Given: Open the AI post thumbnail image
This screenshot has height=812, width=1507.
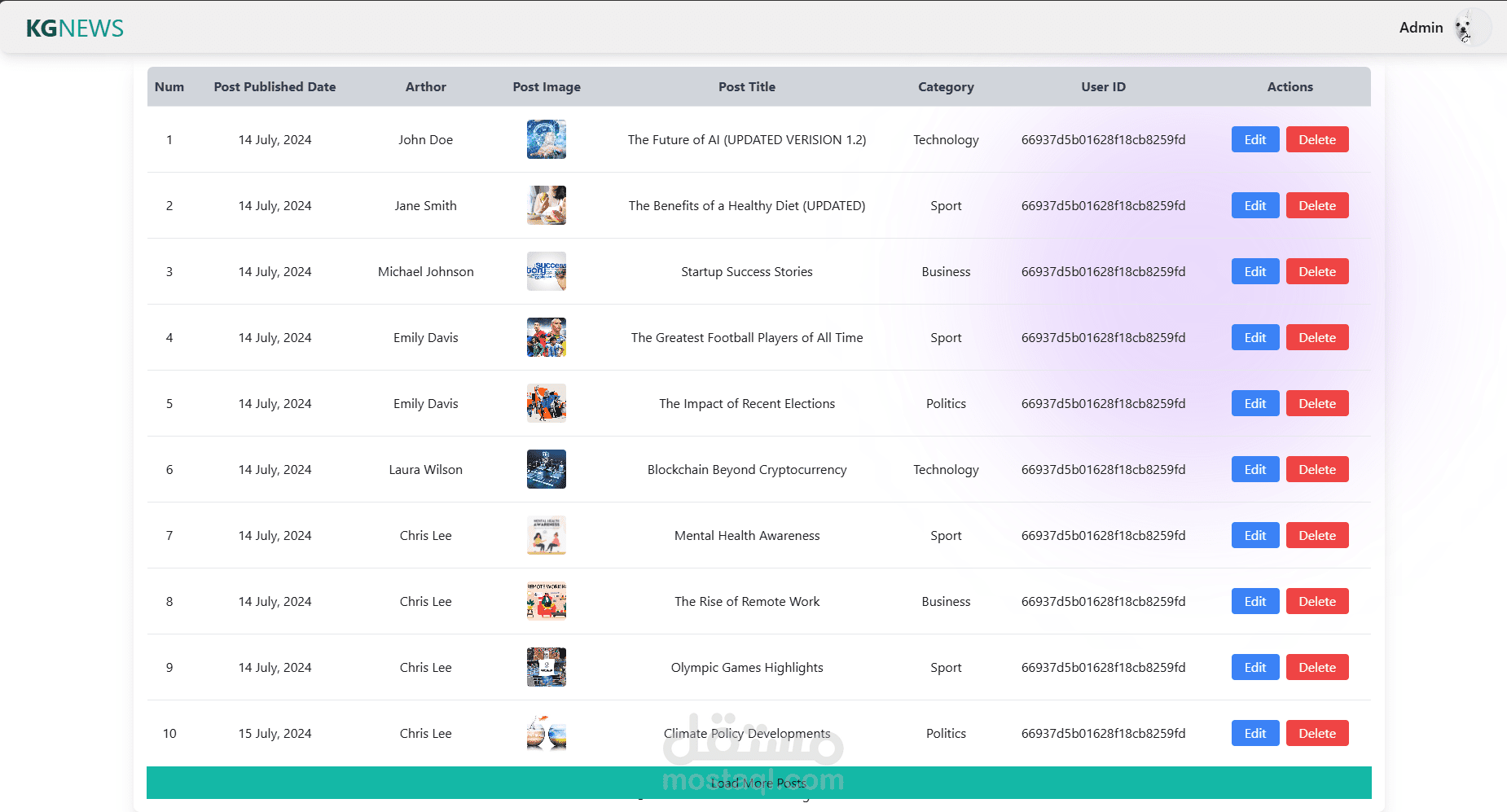Looking at the screenshot, I should pos(547,139).
